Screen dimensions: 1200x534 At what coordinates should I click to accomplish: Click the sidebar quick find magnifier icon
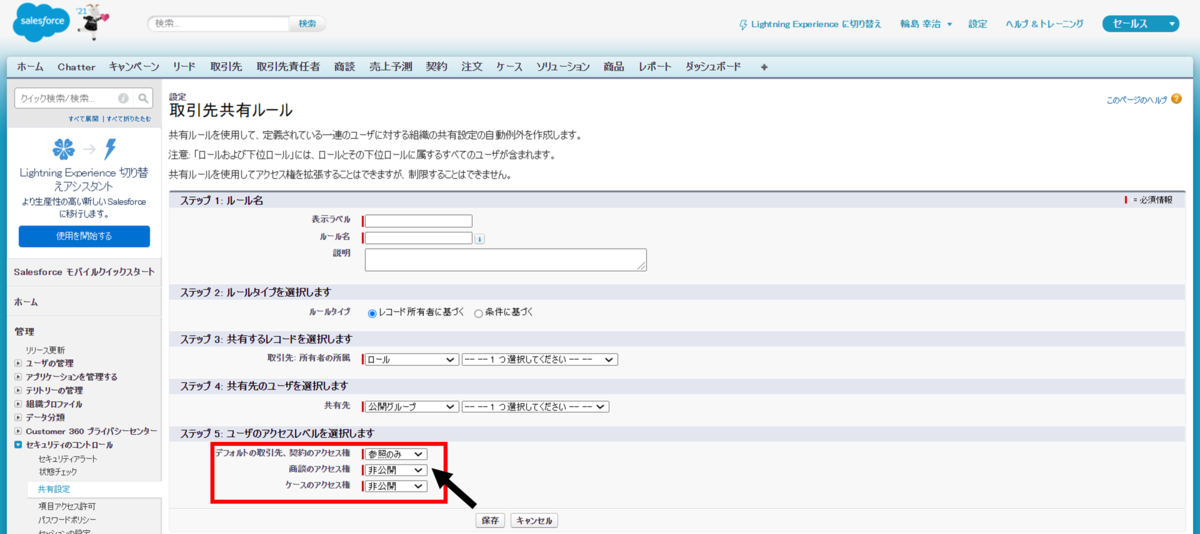(144, 98)
